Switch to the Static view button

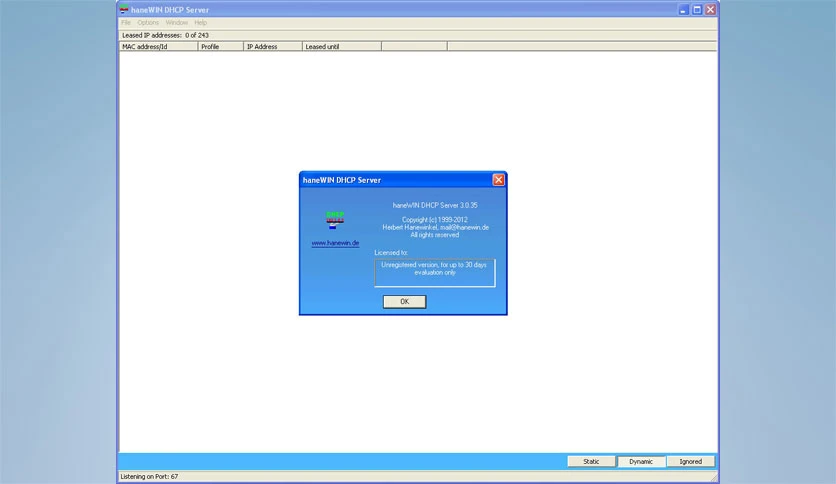pos(591,462)
